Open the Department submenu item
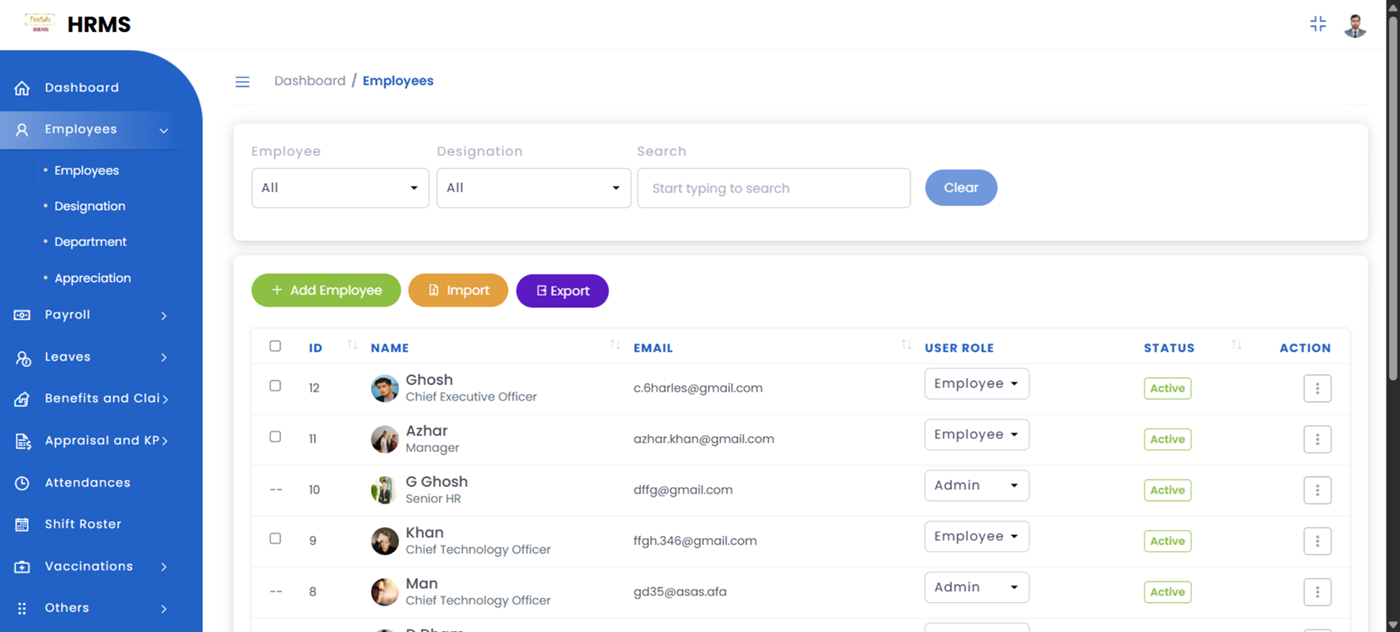The image size is (1400, 632). [90, 242]
